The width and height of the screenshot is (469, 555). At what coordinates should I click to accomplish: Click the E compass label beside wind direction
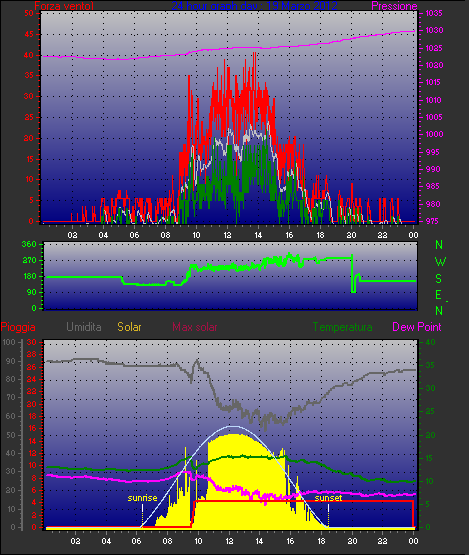[439, 294]
